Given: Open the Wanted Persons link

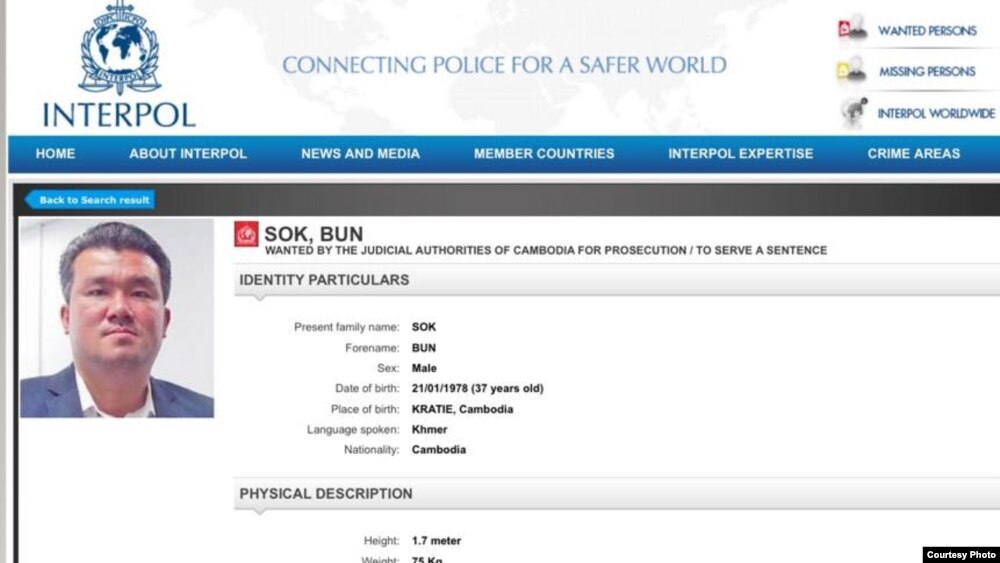Looking at the screenshot, I should point(927,31).
